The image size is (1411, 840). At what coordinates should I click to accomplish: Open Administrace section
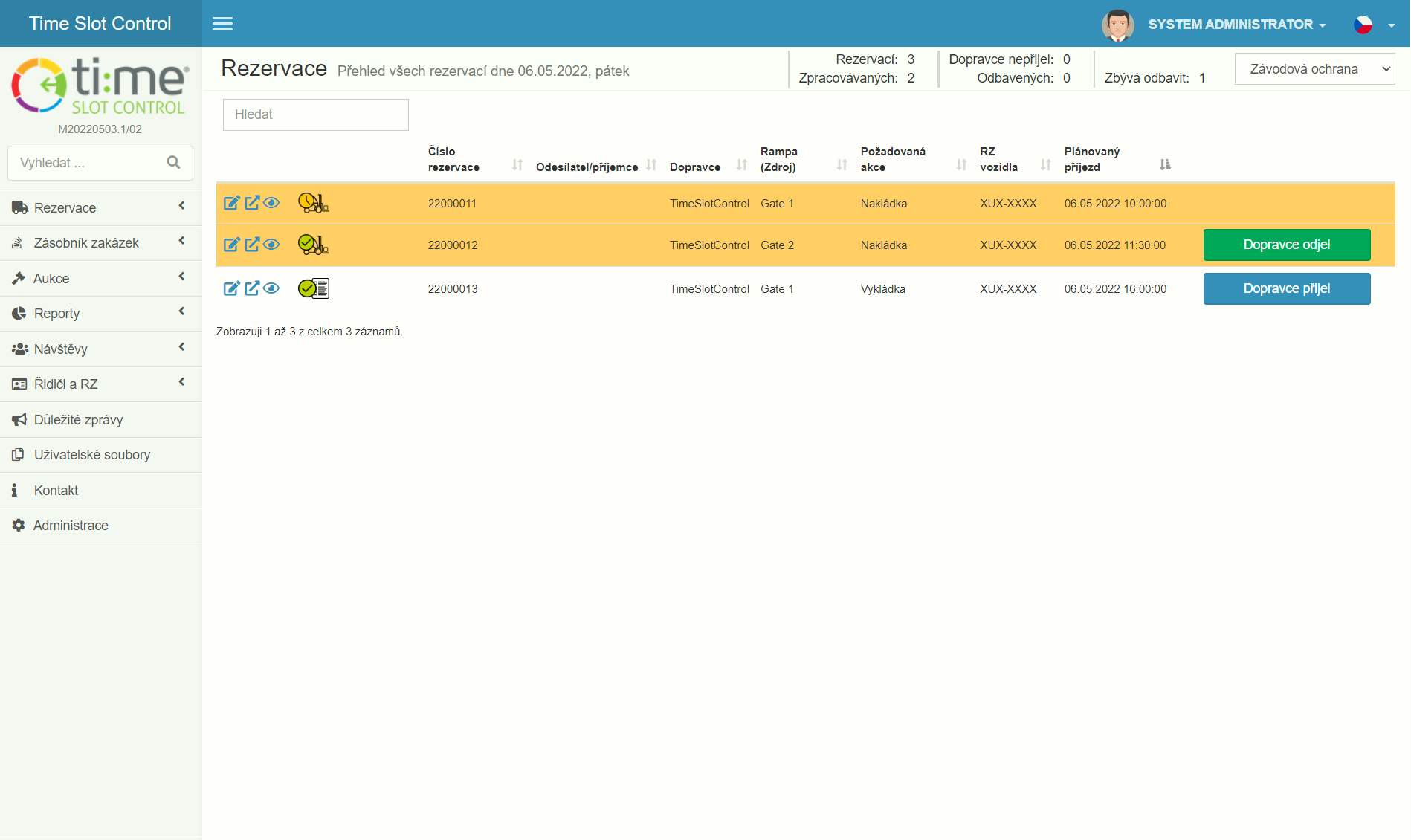(100, 526)
